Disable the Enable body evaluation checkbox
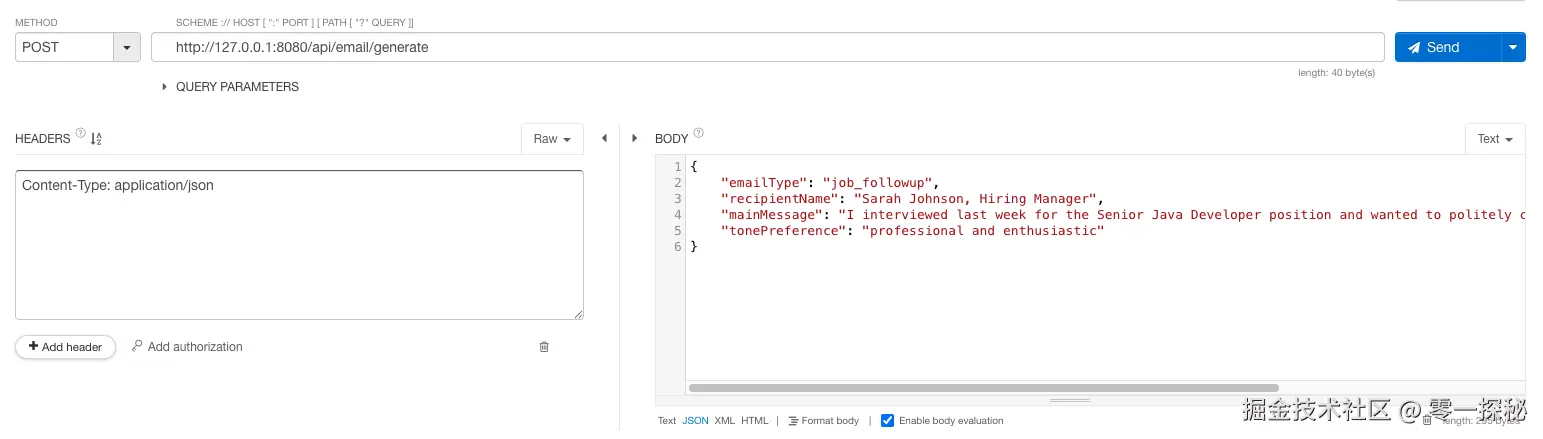Viewport: 1543px width, 439px height. coord(887,421)
